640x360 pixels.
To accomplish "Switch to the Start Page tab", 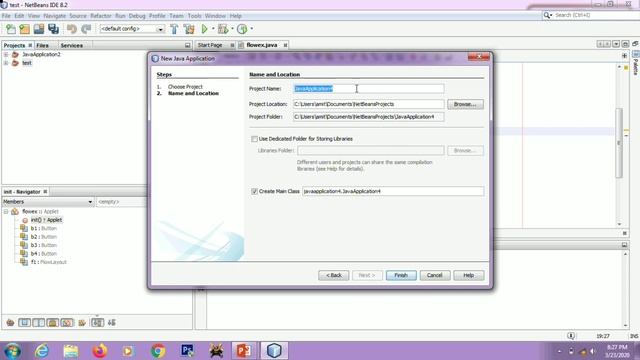I will [x=210, y=45].
